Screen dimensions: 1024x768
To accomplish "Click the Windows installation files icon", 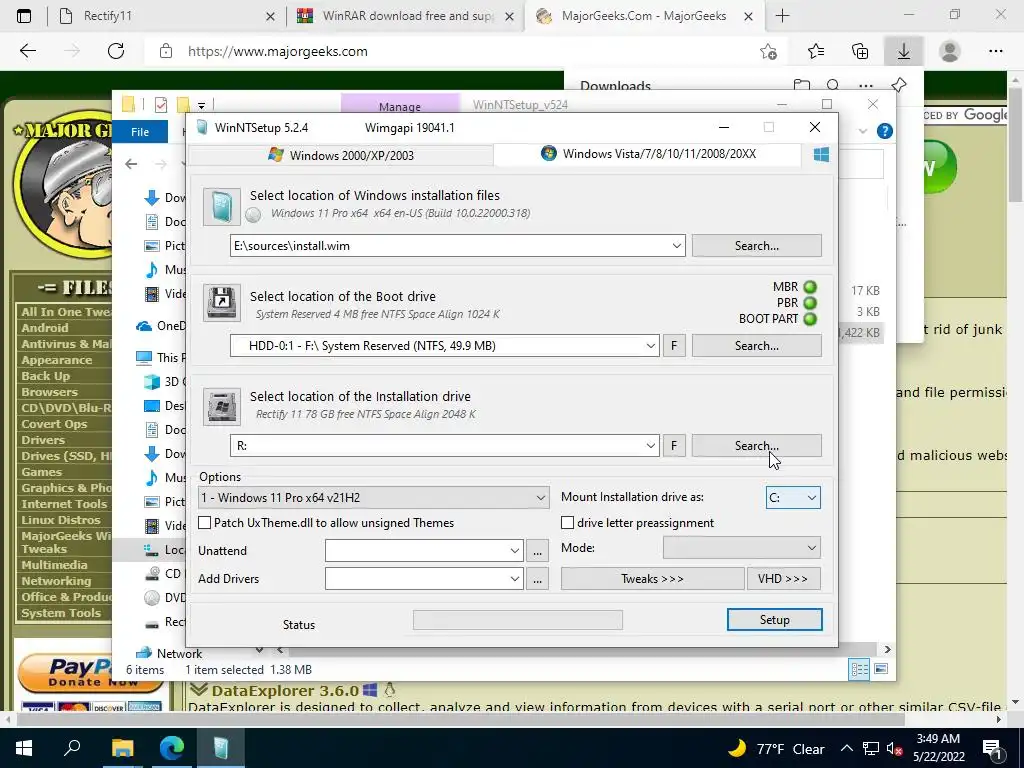I will [221, 207].
